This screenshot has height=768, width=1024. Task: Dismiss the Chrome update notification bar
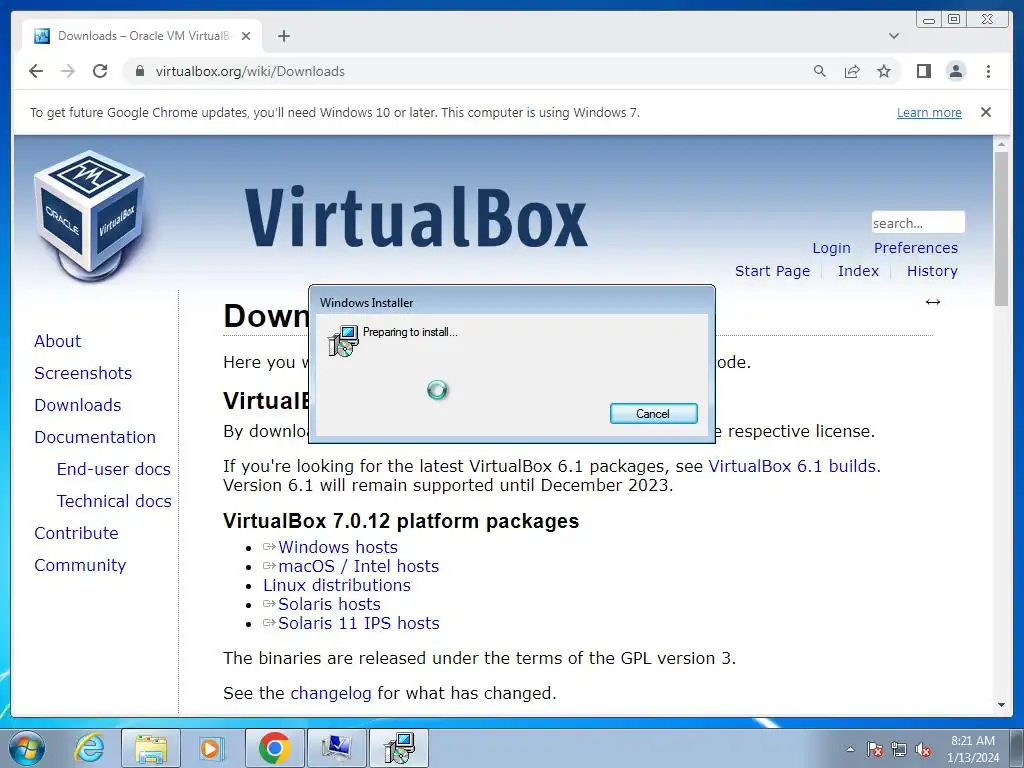pyautogui.click(x=986, y=112)
